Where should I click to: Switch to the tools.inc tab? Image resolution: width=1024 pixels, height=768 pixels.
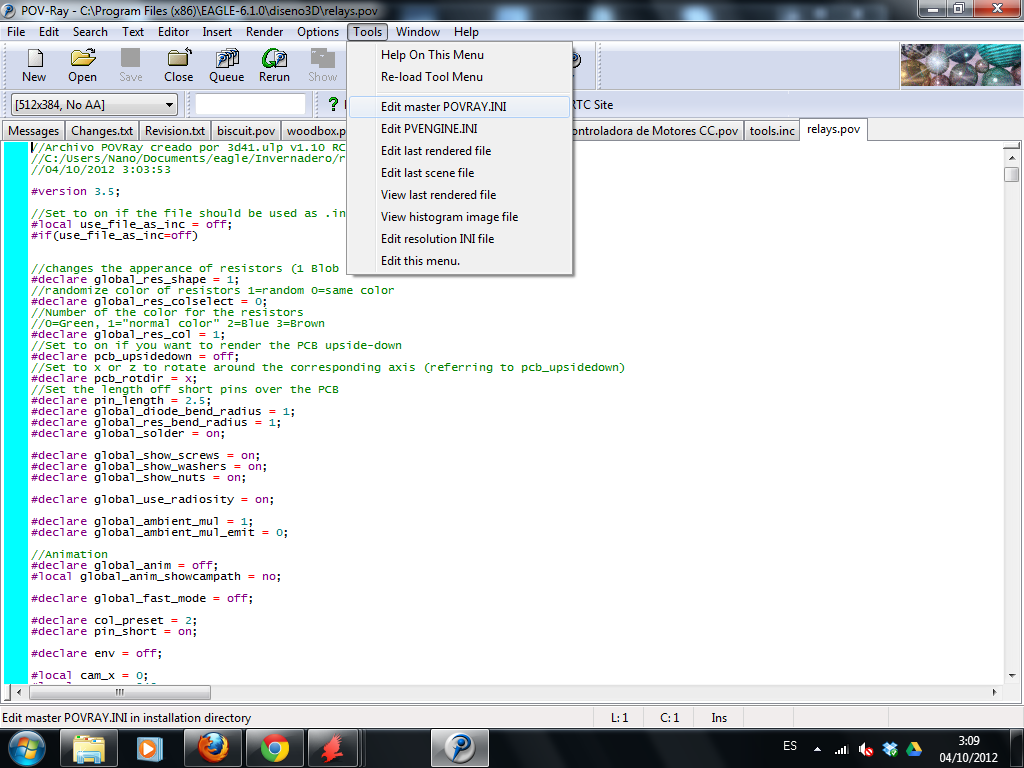coord(772,131)
